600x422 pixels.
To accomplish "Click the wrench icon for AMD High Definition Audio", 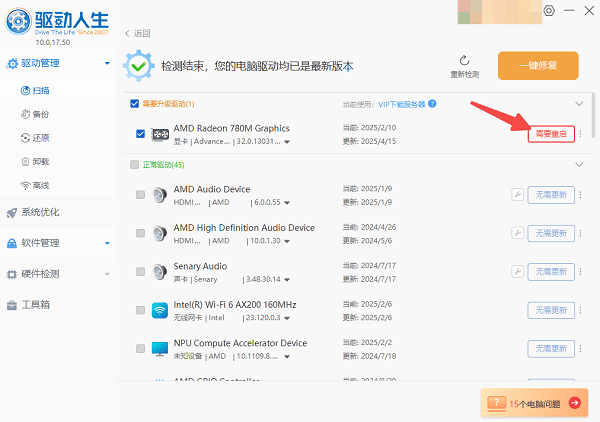I will tap(517, 233).
